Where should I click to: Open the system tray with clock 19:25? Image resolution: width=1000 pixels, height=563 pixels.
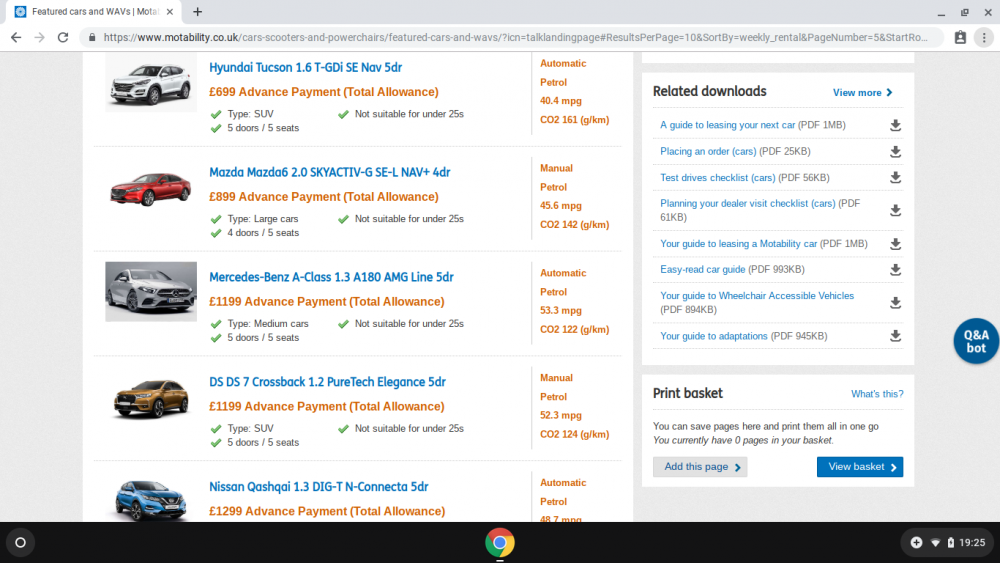tap(947, 543)
